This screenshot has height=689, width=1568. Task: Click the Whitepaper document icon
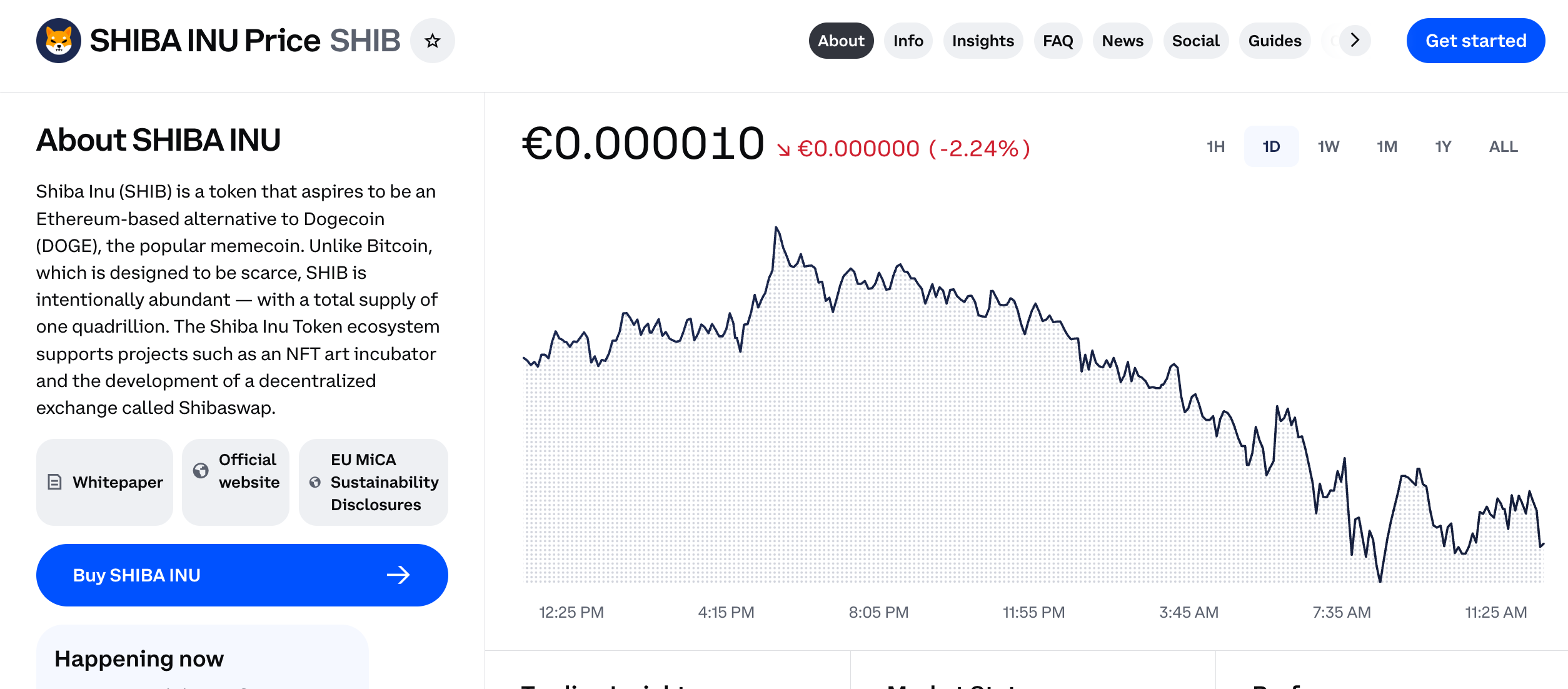point(55,482)
